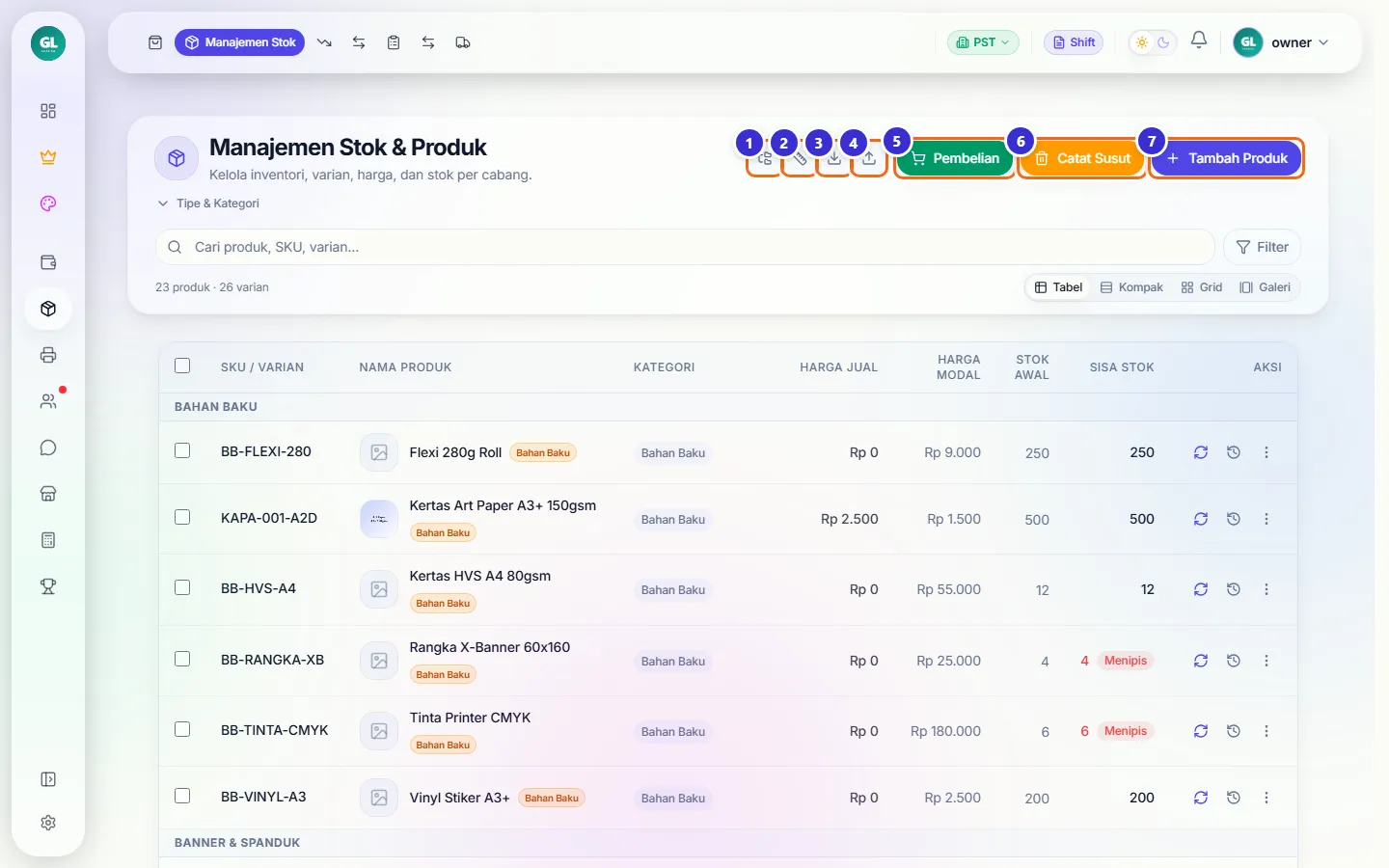Open the printer icon in sidebar

pos(48,355)
